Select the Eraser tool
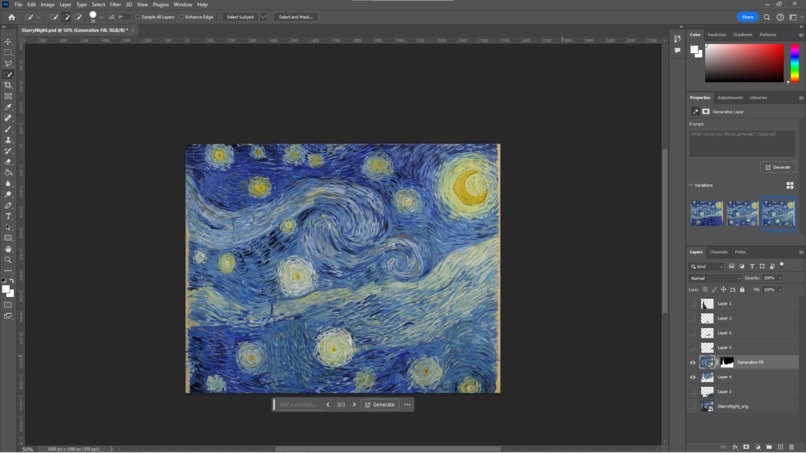Screen dimensions: 806x453 pos(8,161)
